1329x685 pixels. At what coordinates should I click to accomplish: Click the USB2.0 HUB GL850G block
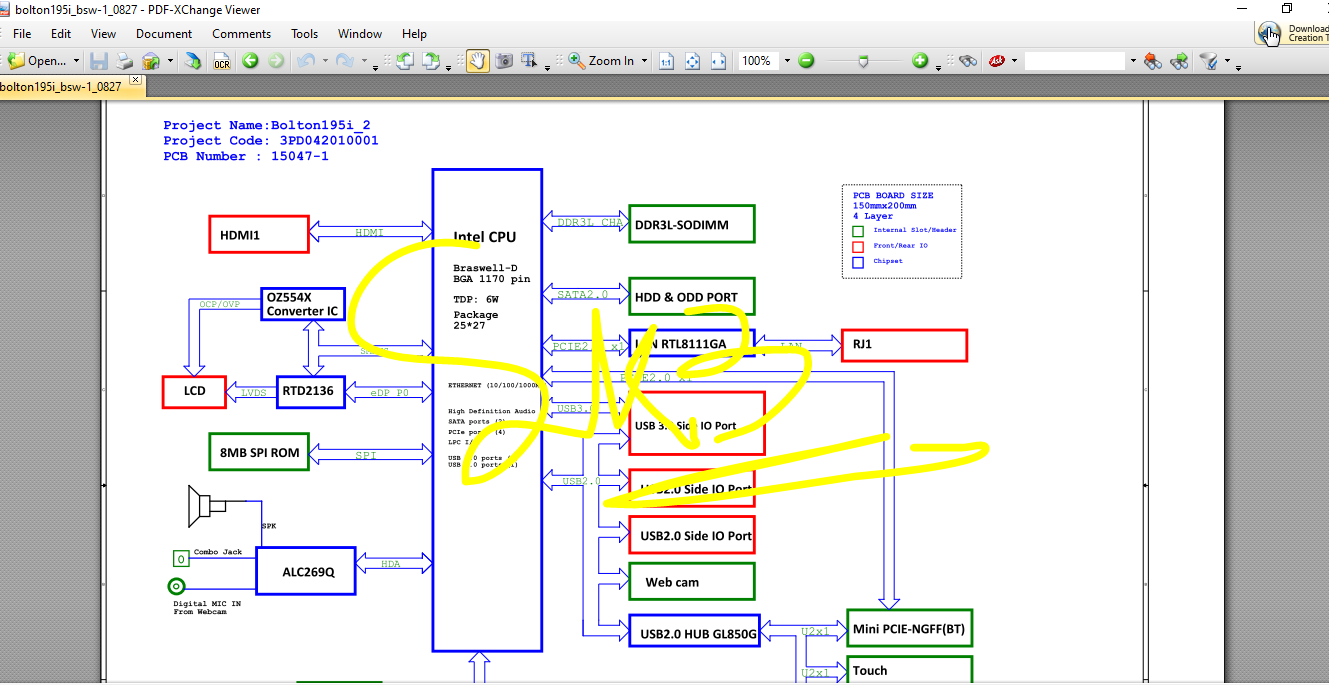point(694,633)
